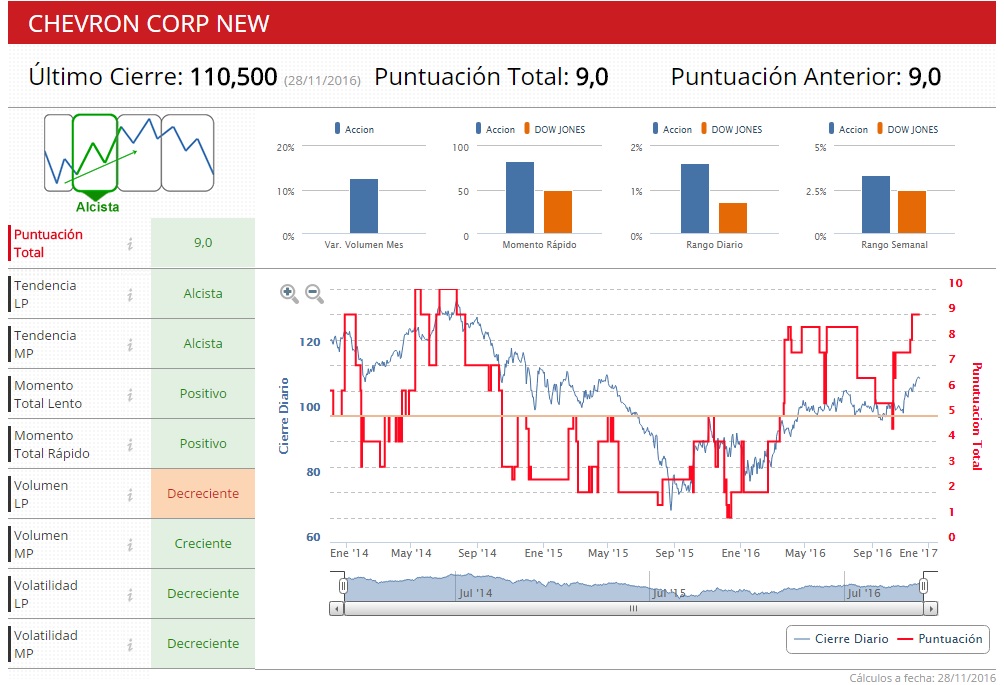Open info icon for Tendencia MP
This screenshot has width=1004, height=685.
(x=130, y=344)
